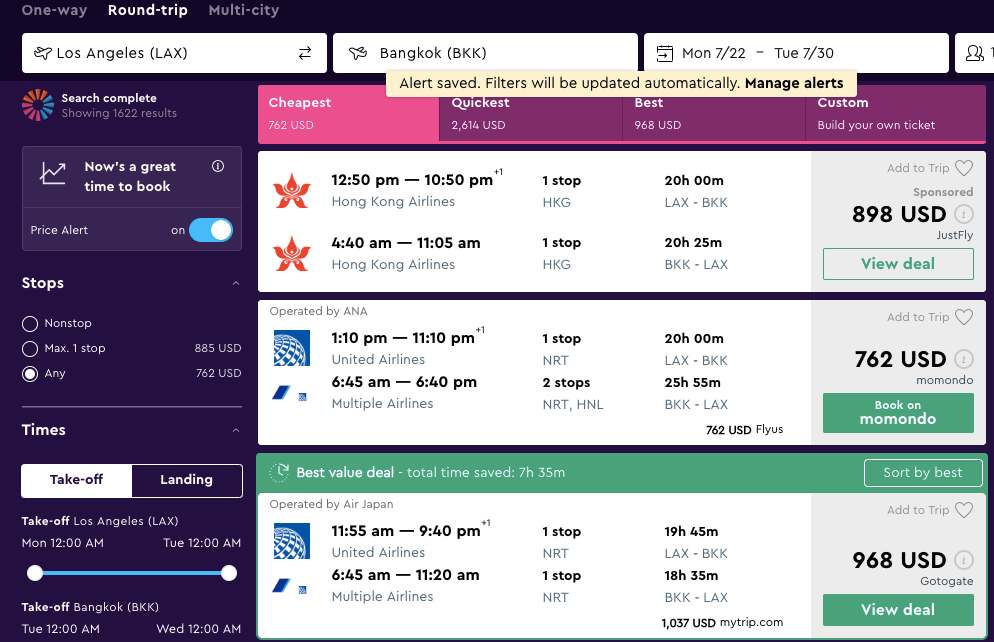Select the Any stops radio option
Viewport: 994px width, 642px height.
tap(30, 374)
